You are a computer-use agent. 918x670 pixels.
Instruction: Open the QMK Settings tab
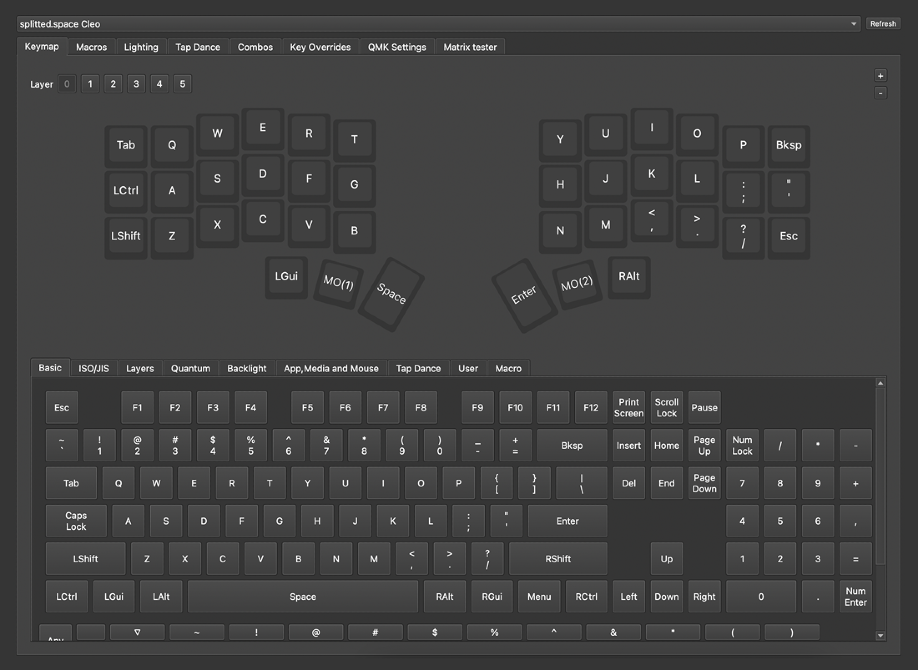[x=397, y=47]
